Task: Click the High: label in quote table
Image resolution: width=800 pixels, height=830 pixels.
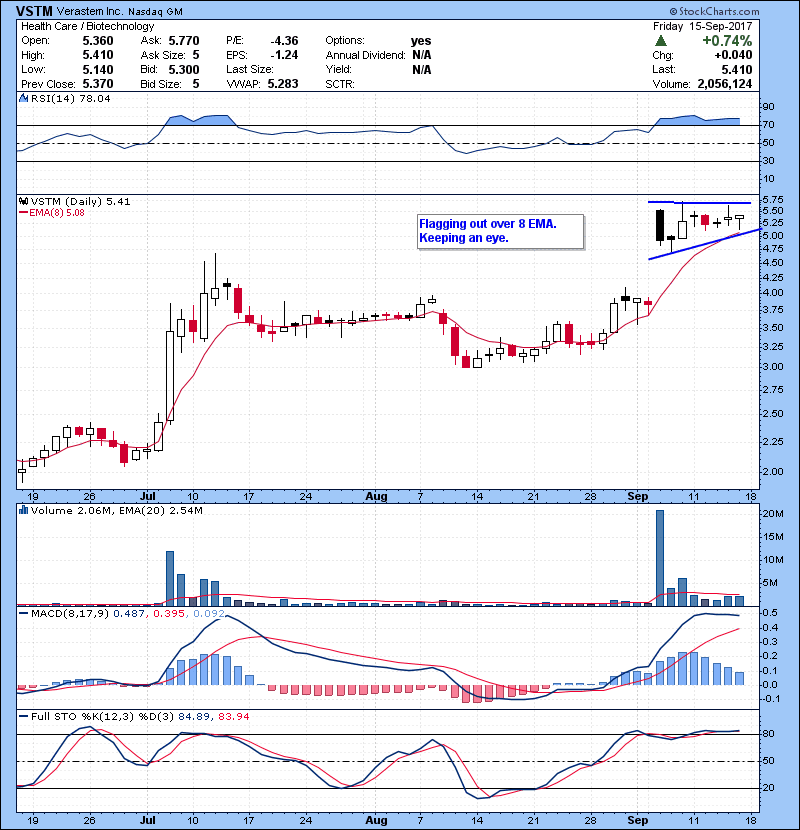Action: [33, 55]
